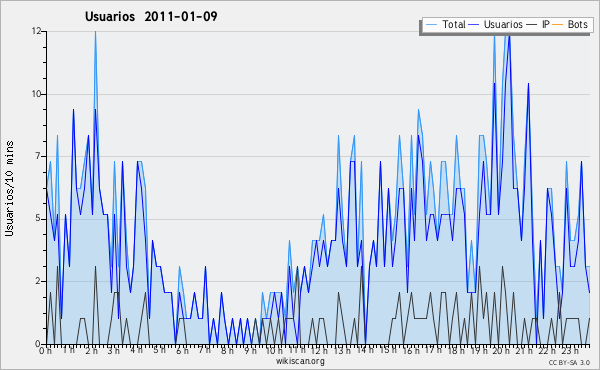Click the orange Bots legend line
The height and width of the screenshot is (370, 600).
coord(558,25)
